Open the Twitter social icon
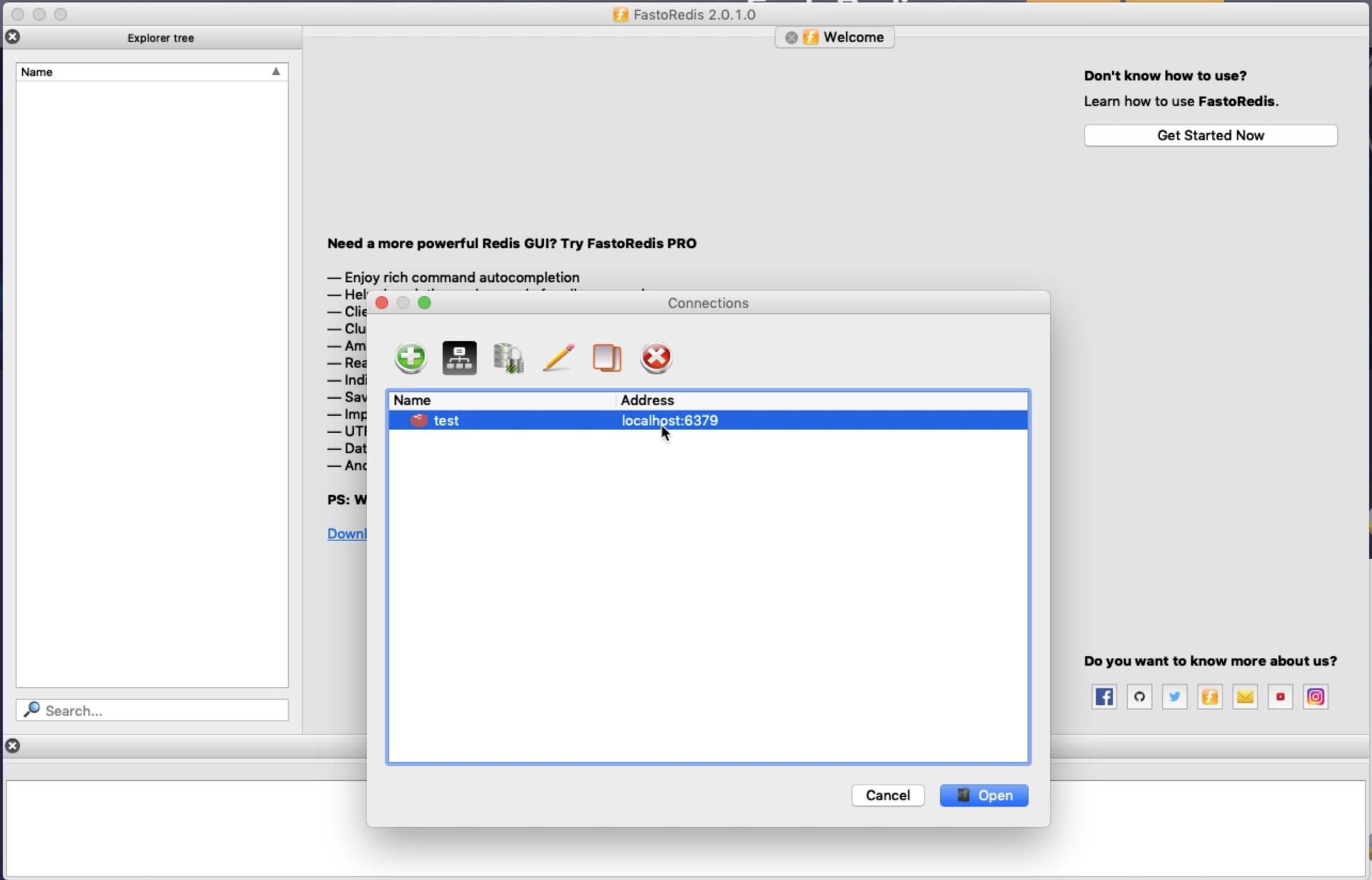The width and height of the screenshot is (1372, 880). click(1175, 697)
